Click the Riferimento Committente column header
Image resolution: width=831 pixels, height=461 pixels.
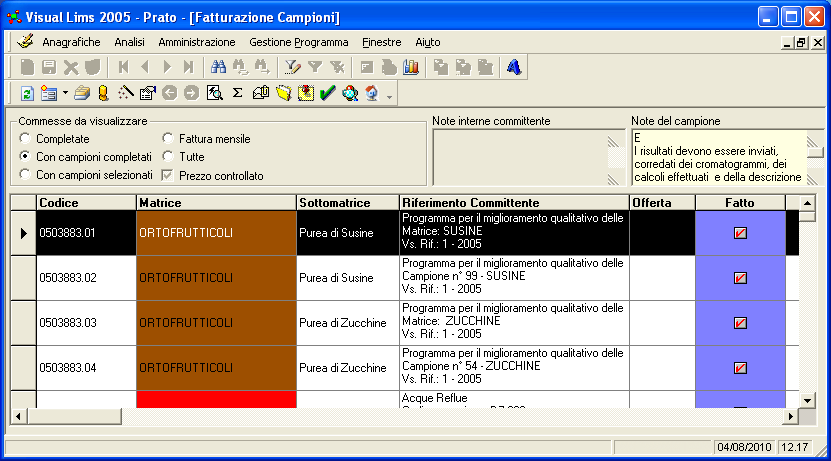coord(514,202)
